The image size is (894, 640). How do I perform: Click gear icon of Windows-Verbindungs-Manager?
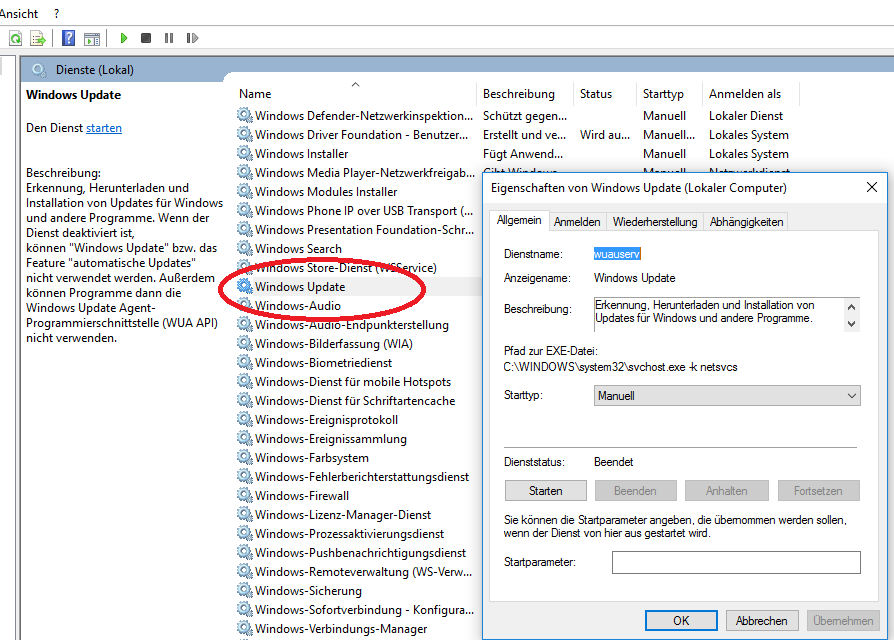coord(245,628)
